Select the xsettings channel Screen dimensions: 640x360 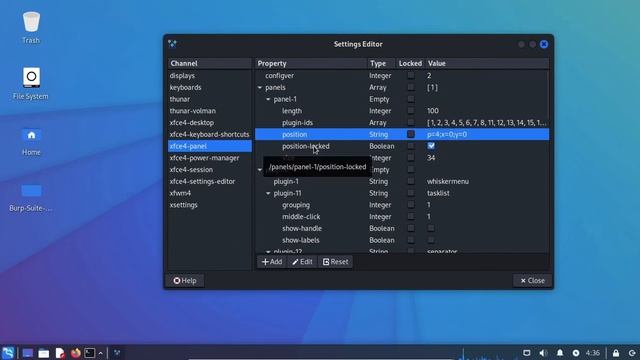point(210,205)
